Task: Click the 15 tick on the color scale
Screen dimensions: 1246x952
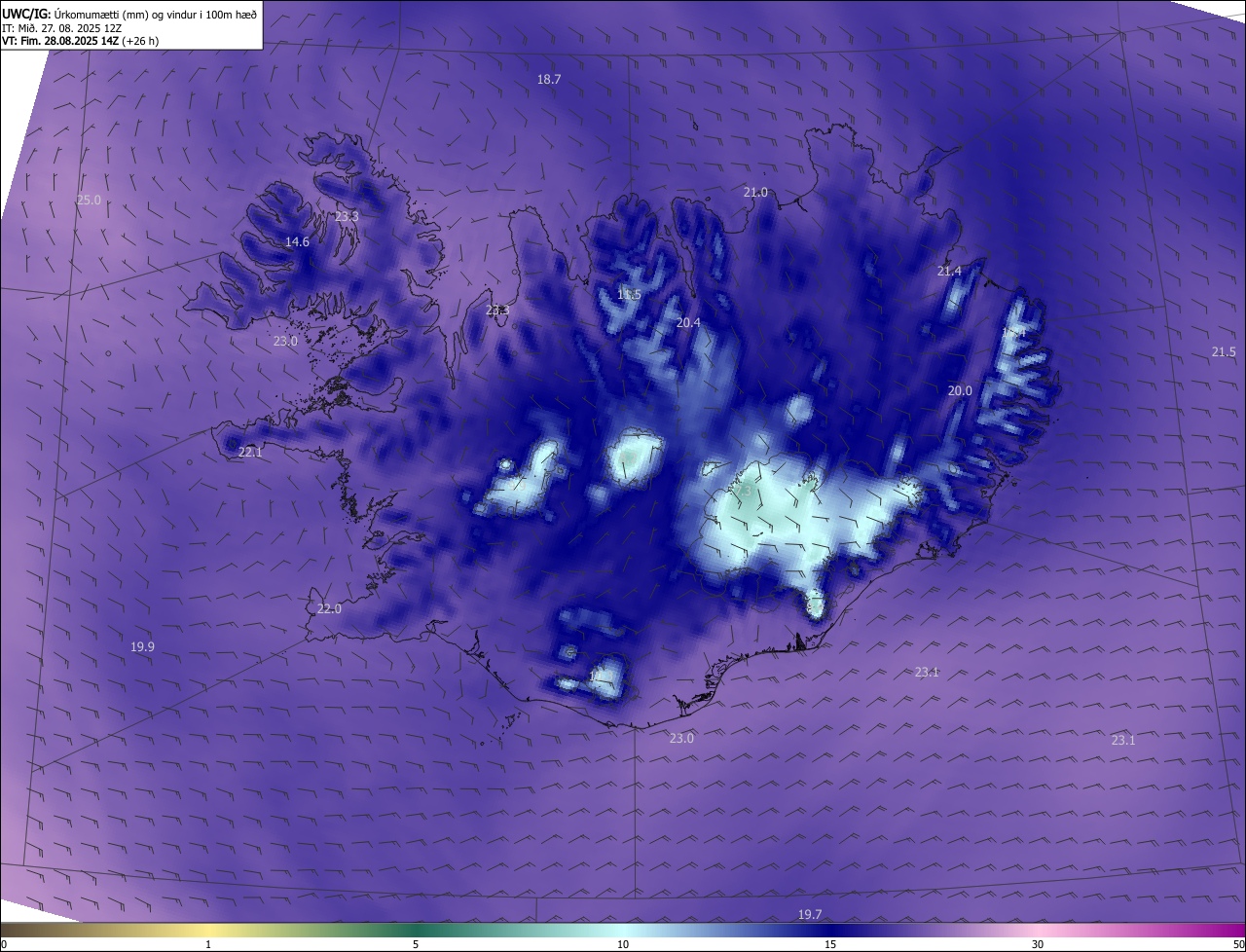Action: coord(830,944)
